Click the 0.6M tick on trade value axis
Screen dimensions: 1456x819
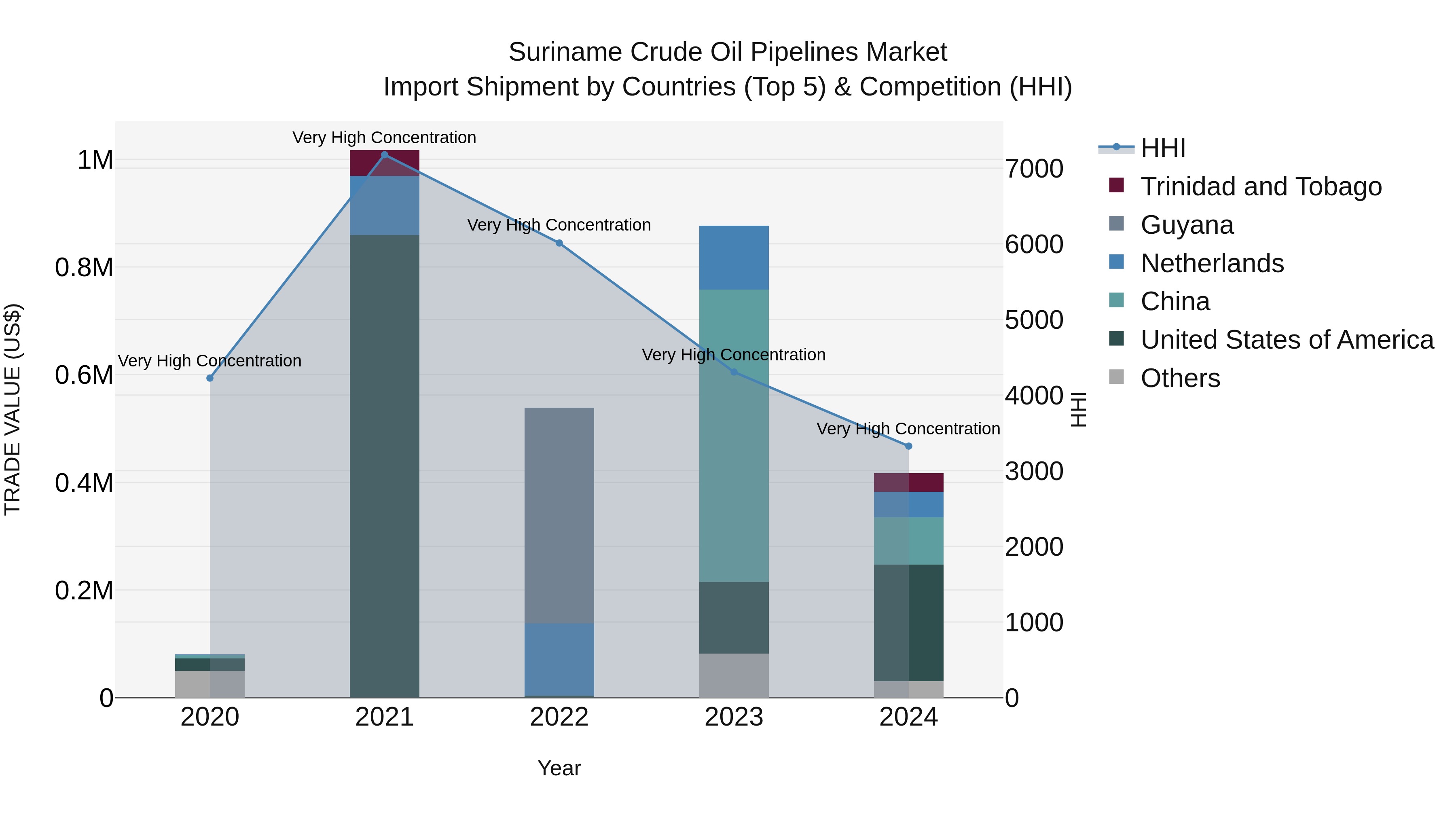[x=84, y=375]
